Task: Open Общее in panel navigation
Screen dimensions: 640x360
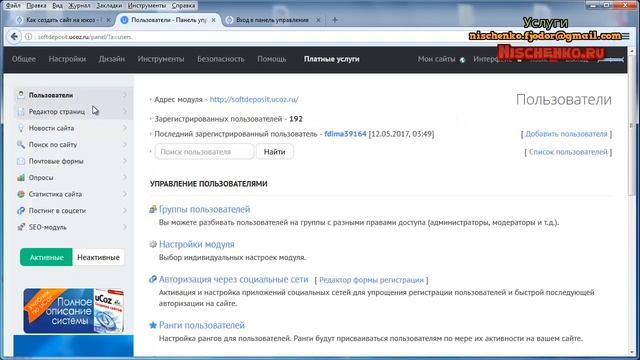Action: [24, 59]
